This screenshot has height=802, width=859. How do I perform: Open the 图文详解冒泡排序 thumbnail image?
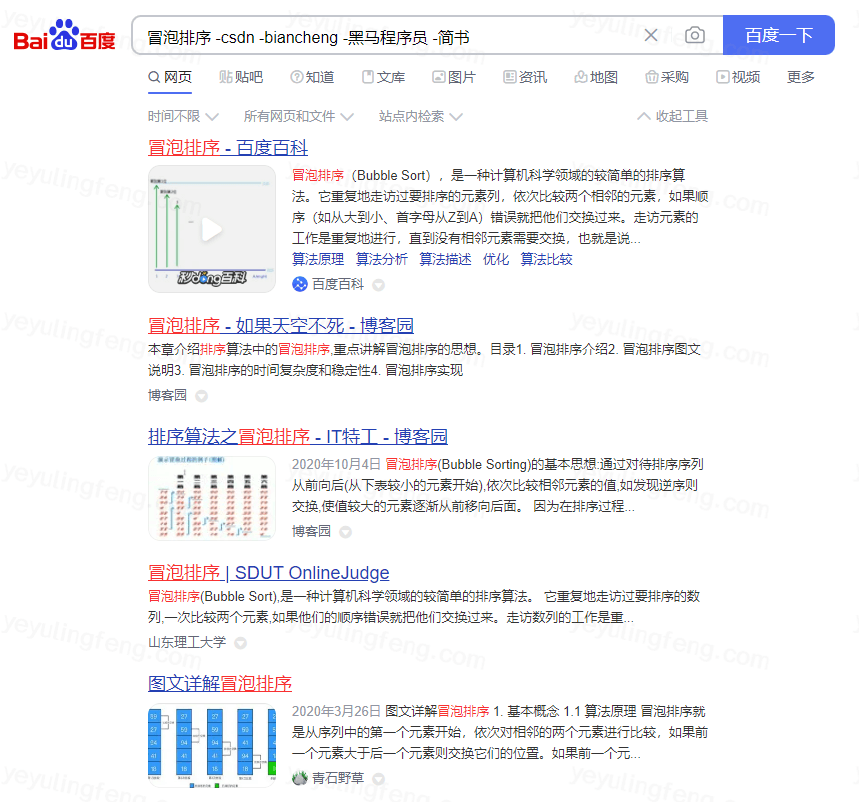(212, 746)
